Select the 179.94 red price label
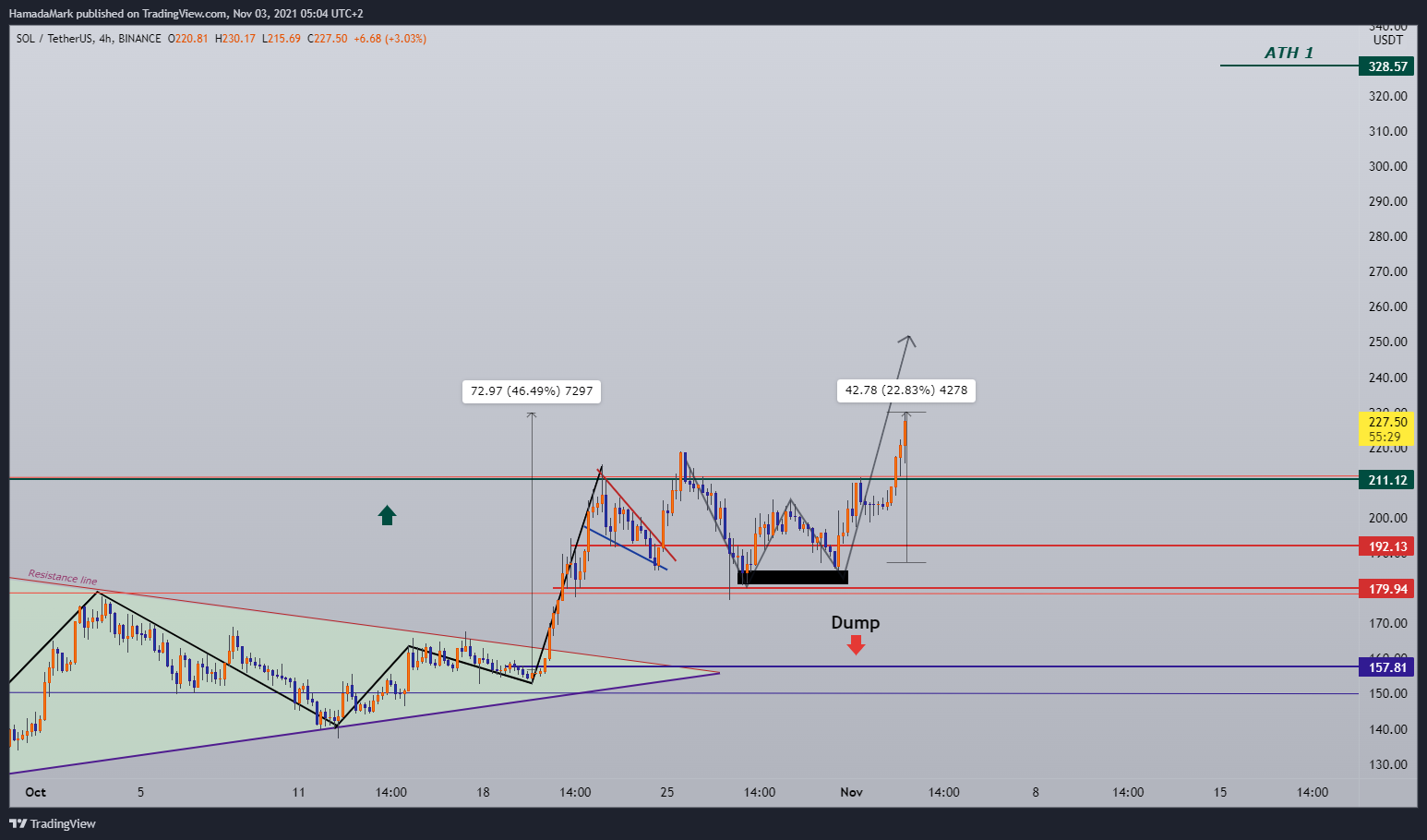Screen dimensions: 1427x840 1387,589
